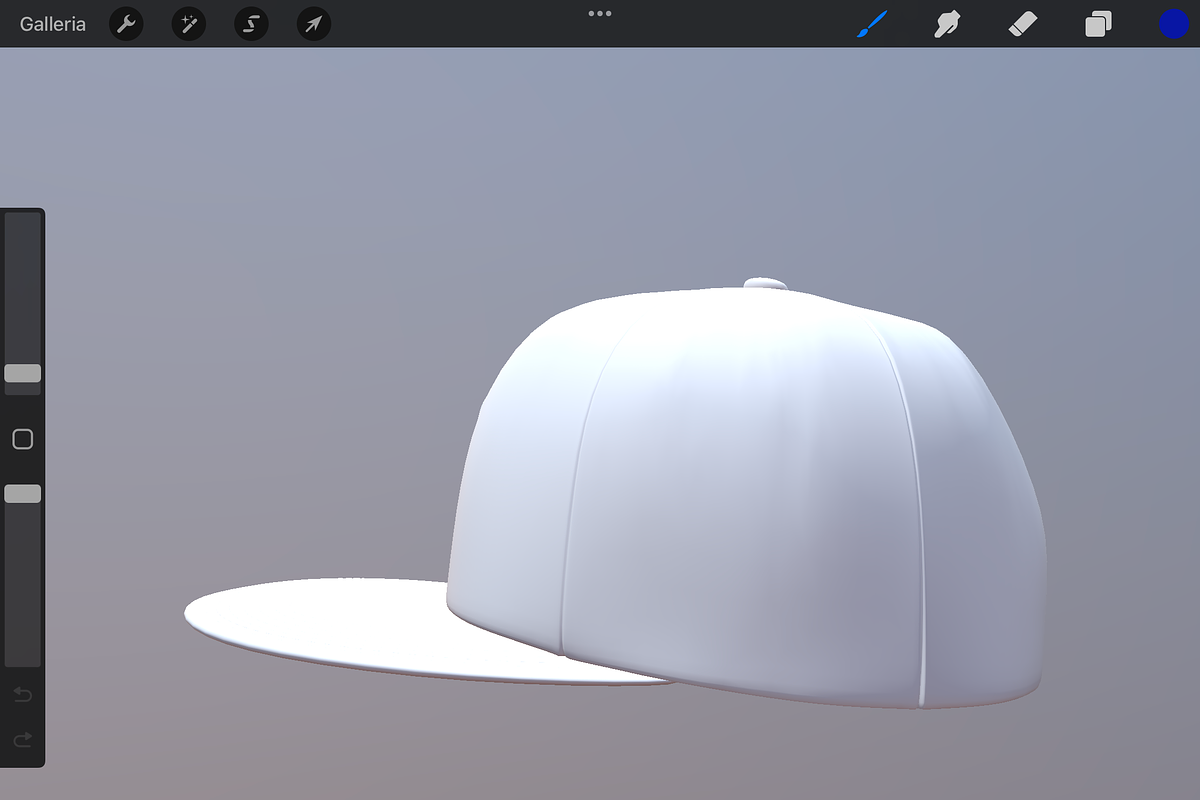Open the Layers panel
The width and height of the screenshot is (1200, 800).
point(1098,24)
